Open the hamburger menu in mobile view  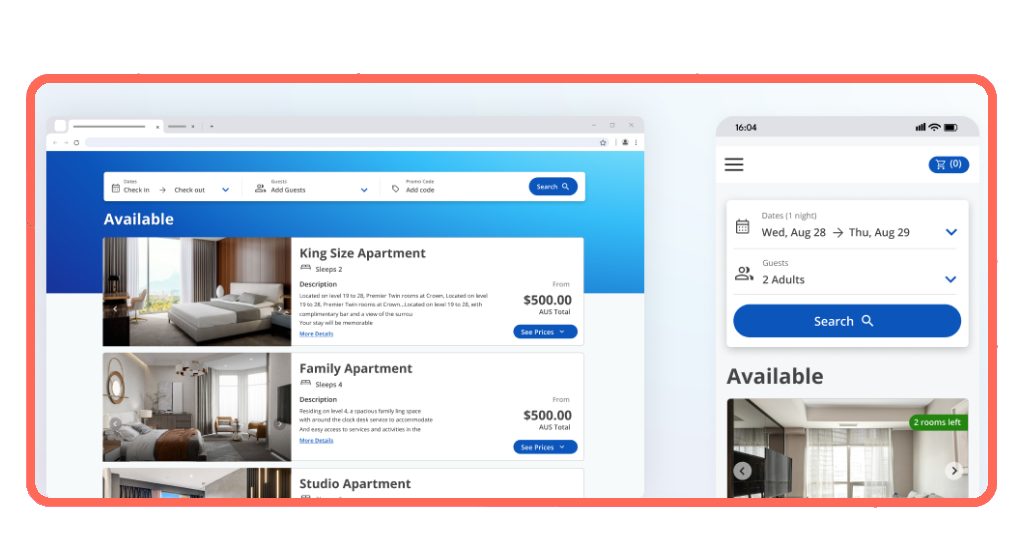(734, 165)
